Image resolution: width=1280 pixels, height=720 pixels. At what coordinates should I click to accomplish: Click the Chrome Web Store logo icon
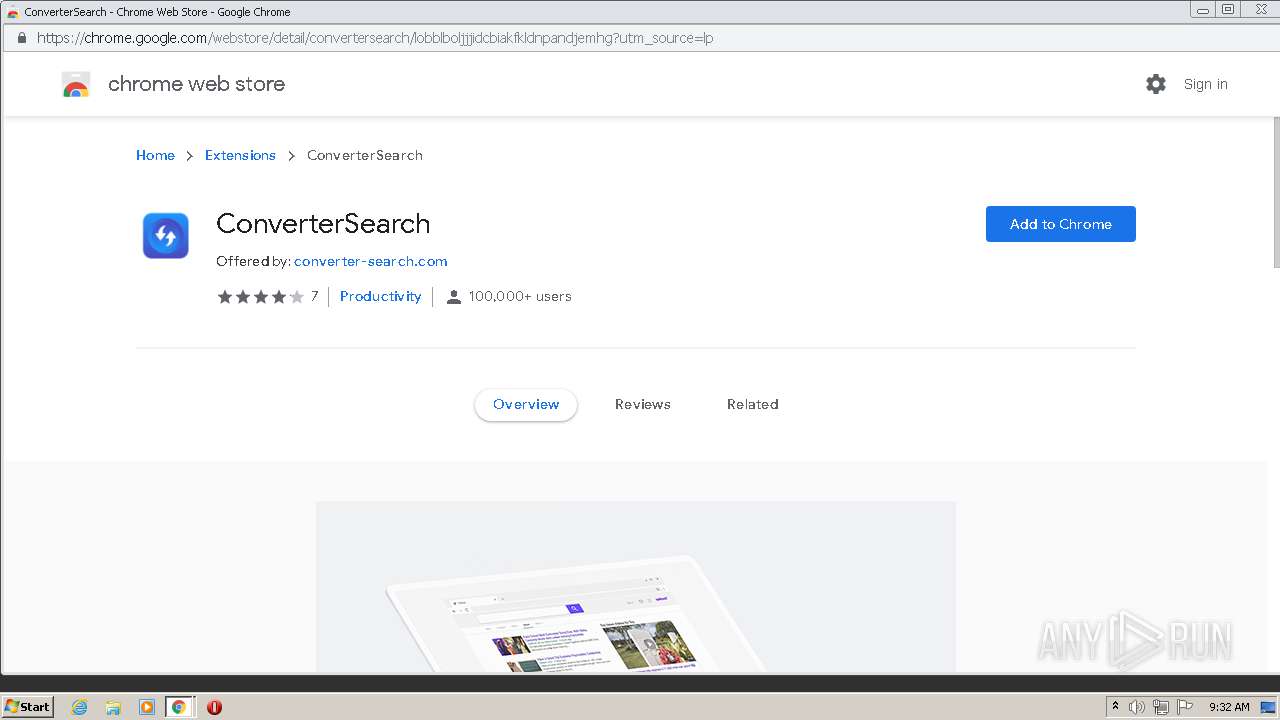pyautogui.click(x=76, y=84)
